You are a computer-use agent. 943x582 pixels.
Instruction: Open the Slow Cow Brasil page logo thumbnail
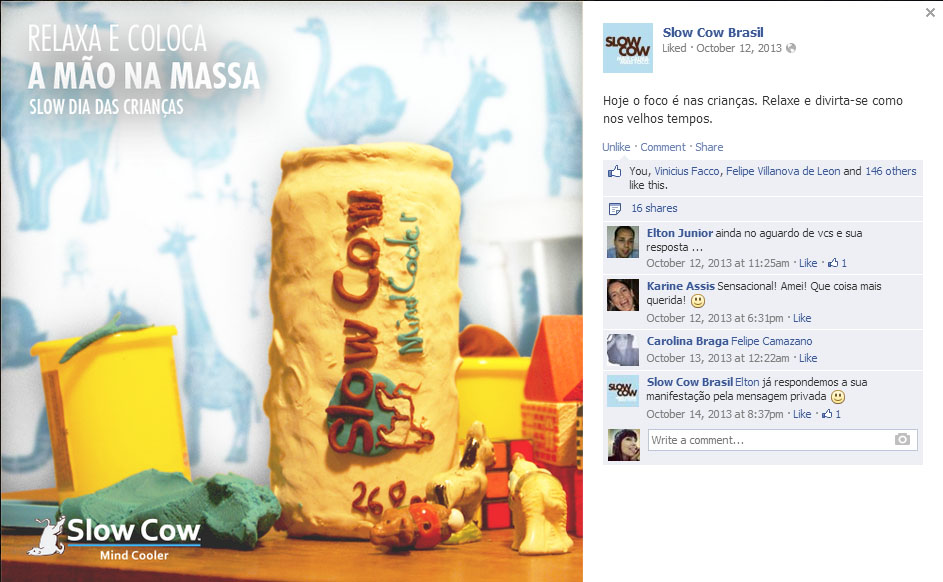pos(627,48)
